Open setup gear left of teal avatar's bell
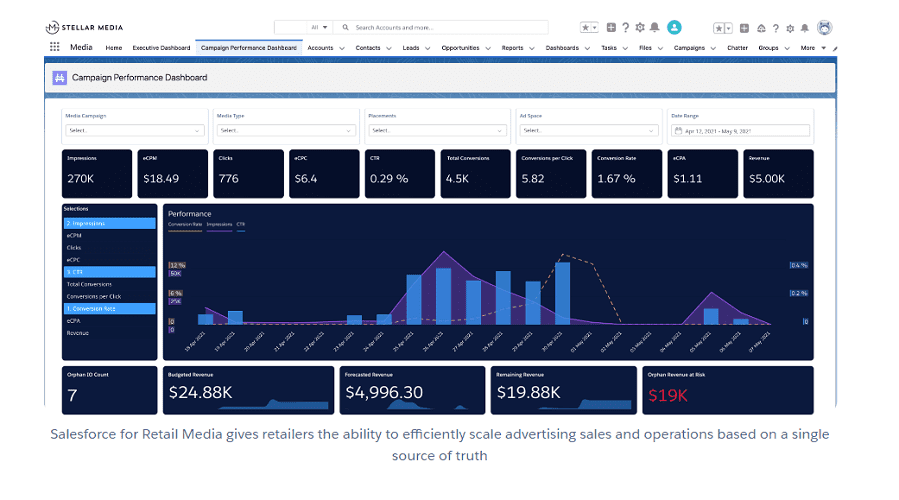899x500 pixels. point(640,27)
